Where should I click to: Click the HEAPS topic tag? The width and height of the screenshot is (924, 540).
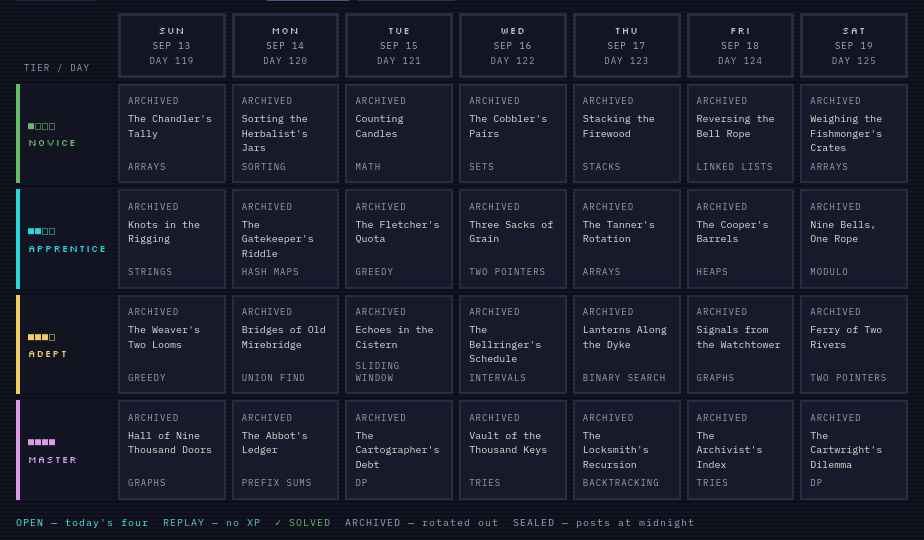point(712,272)
